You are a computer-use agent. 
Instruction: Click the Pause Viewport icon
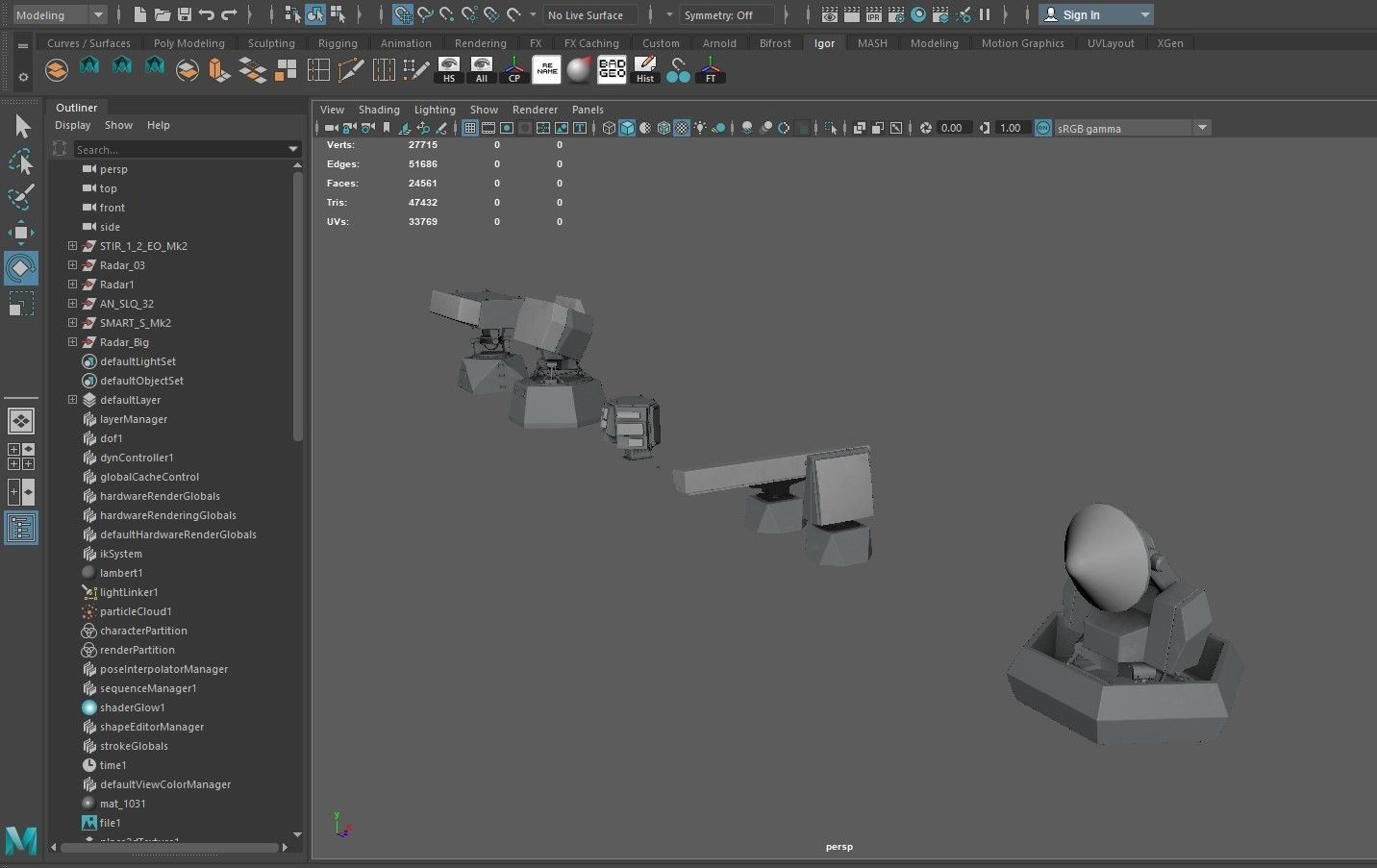(x=985, y=14)
